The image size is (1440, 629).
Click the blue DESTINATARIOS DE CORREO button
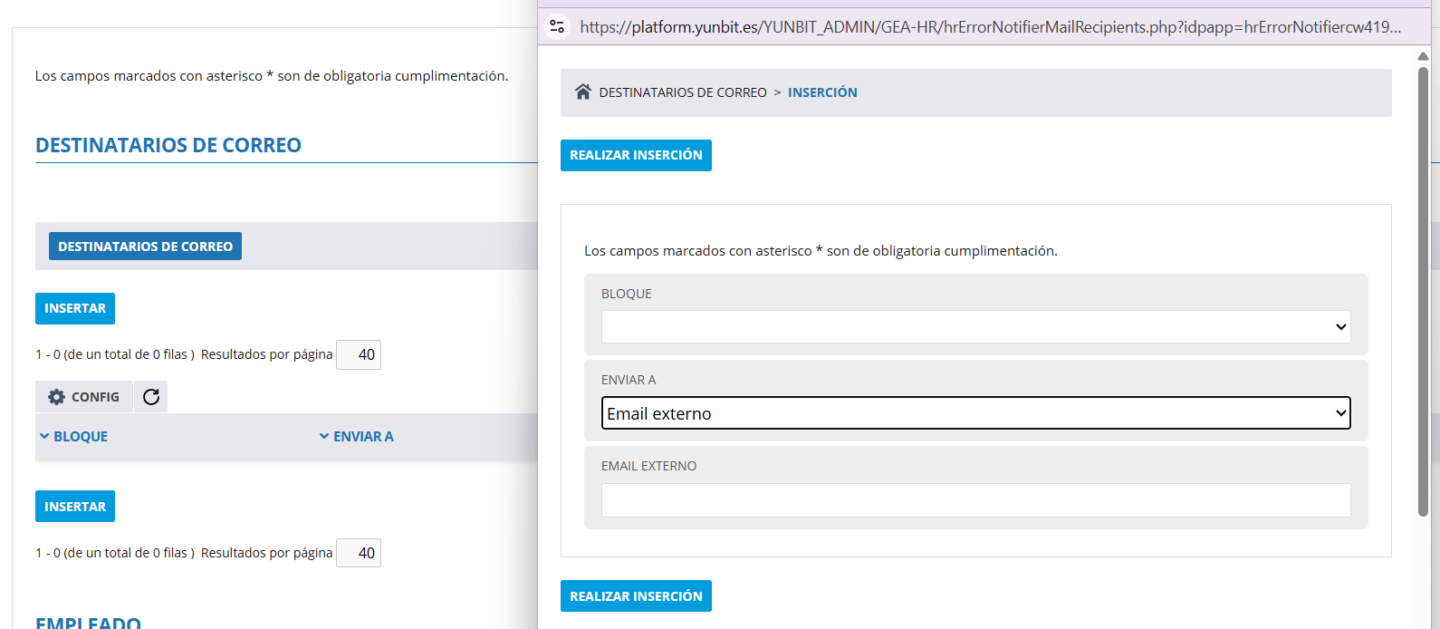point(145,246)
